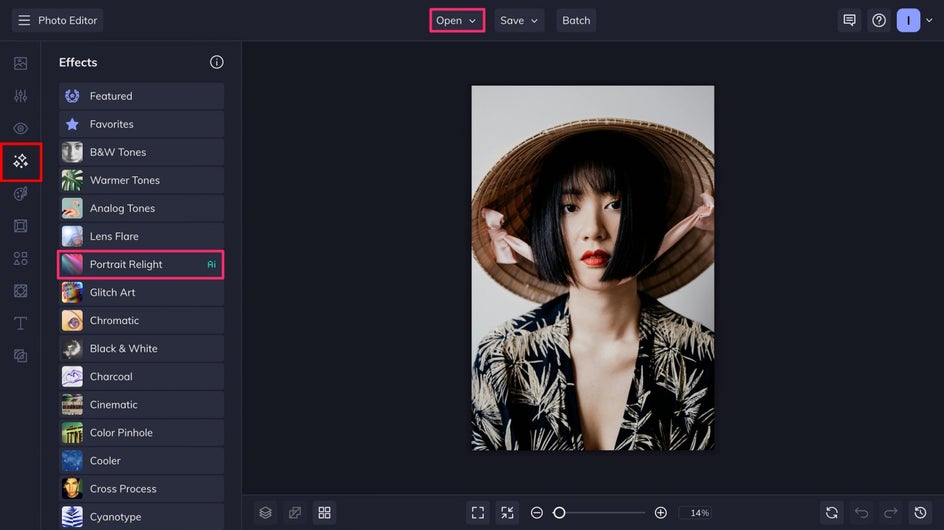The image size is (944, 530).
Task: Open the Lens Flare category
Action: 141,236
